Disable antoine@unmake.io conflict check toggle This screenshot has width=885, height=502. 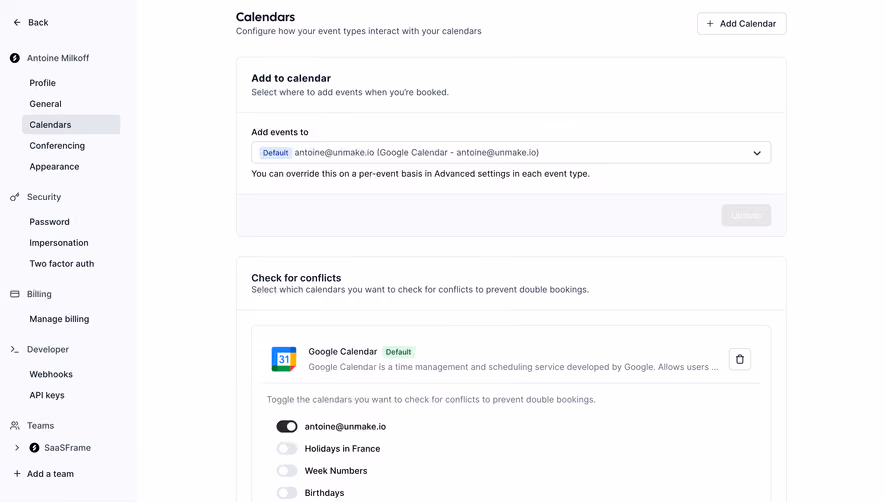tap(287, 426)
